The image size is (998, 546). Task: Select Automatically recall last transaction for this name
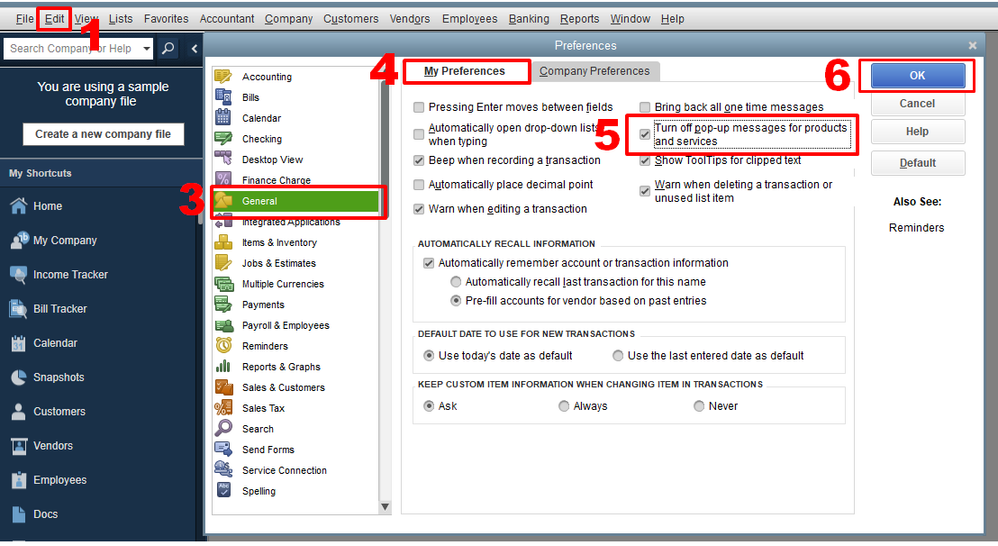pos(456,282)
